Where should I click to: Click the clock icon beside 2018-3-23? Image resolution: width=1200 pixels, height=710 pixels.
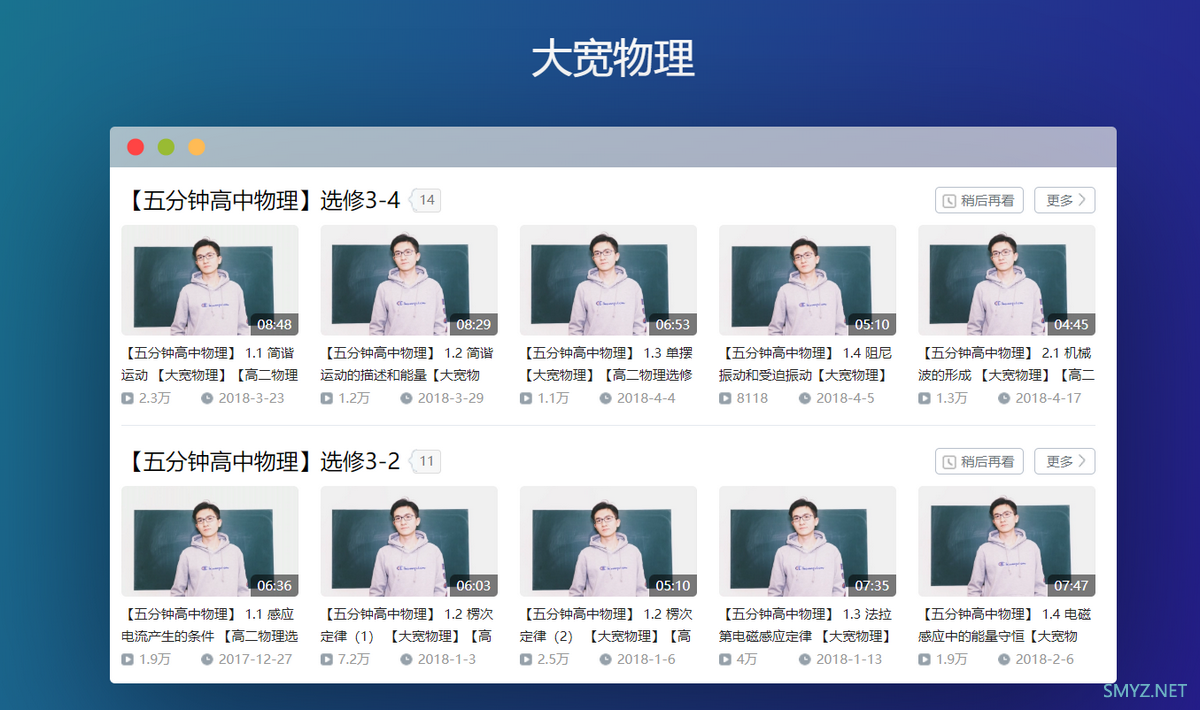tap(207, 398)
